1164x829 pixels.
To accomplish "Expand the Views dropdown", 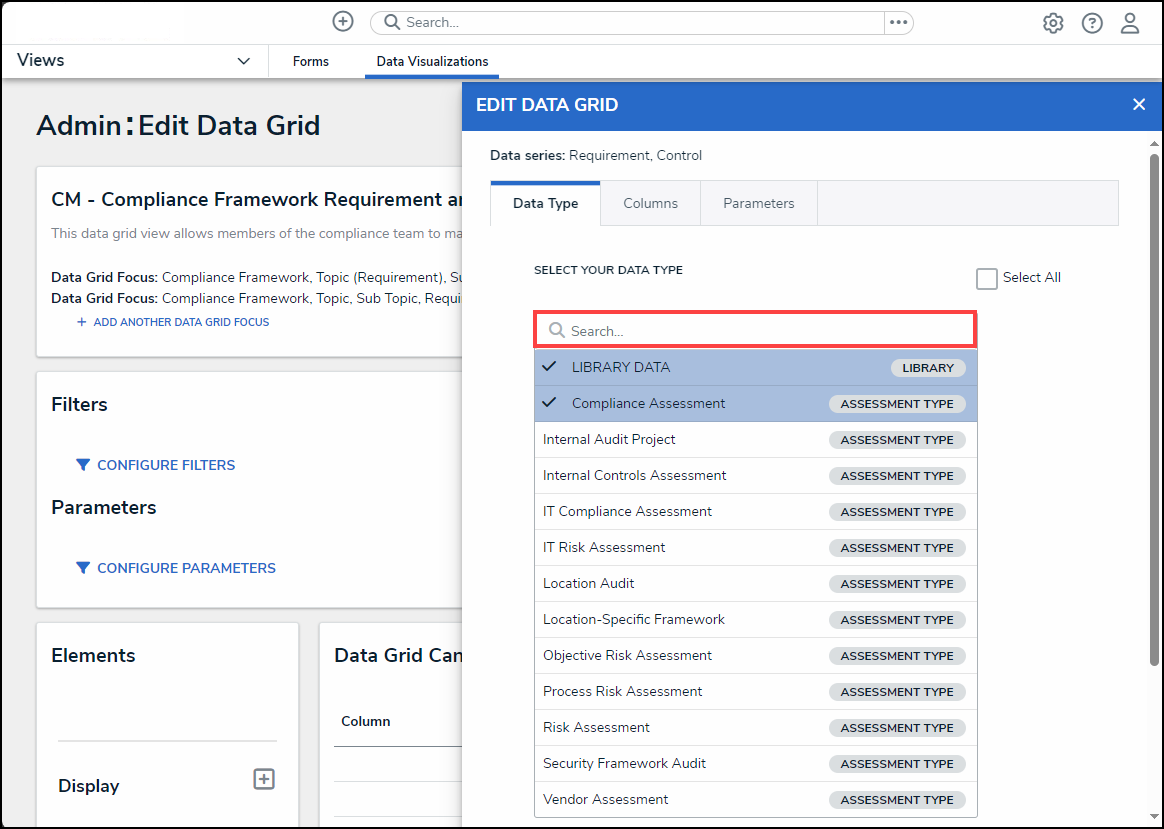I will [x=243, y=61].
